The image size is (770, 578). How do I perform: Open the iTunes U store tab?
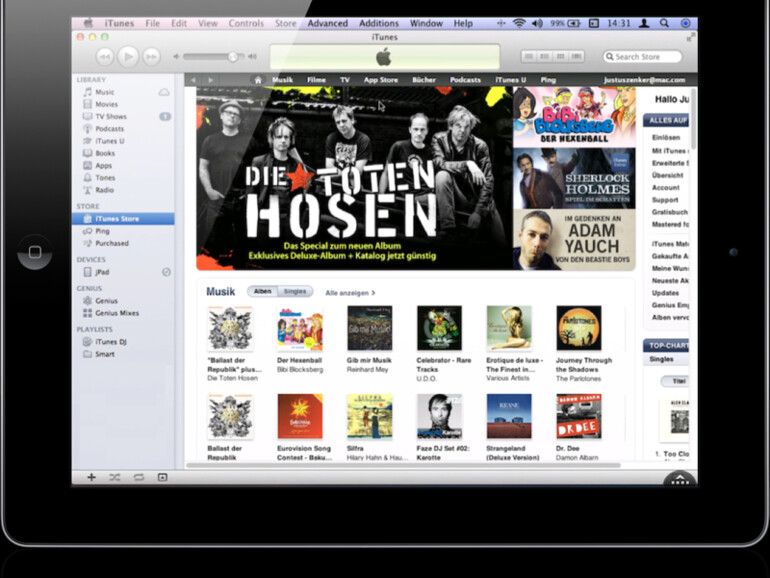click(x=510, y=80)
